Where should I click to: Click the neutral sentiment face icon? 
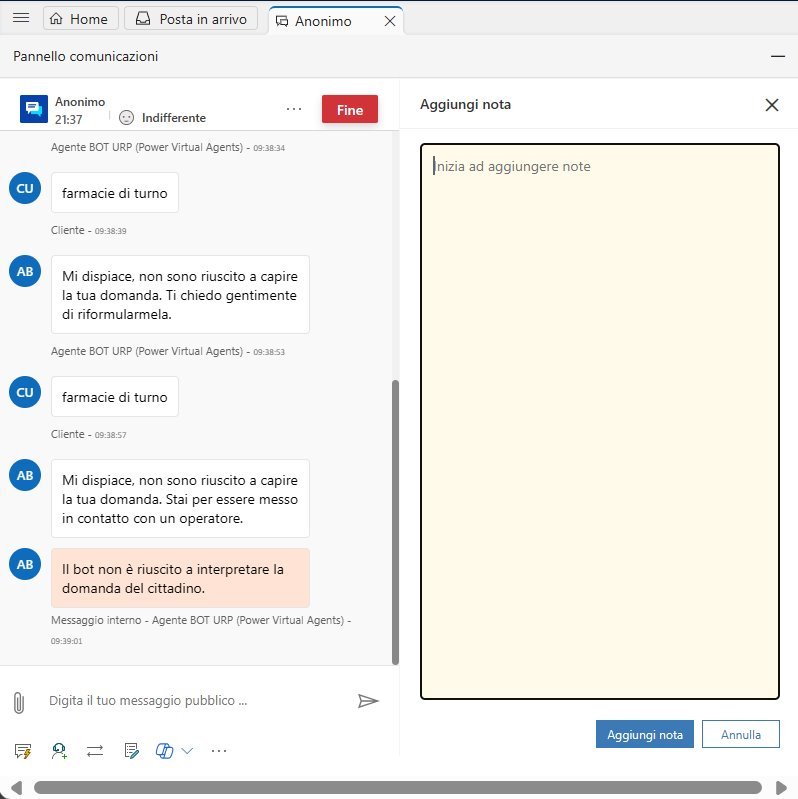click(127, 117)
